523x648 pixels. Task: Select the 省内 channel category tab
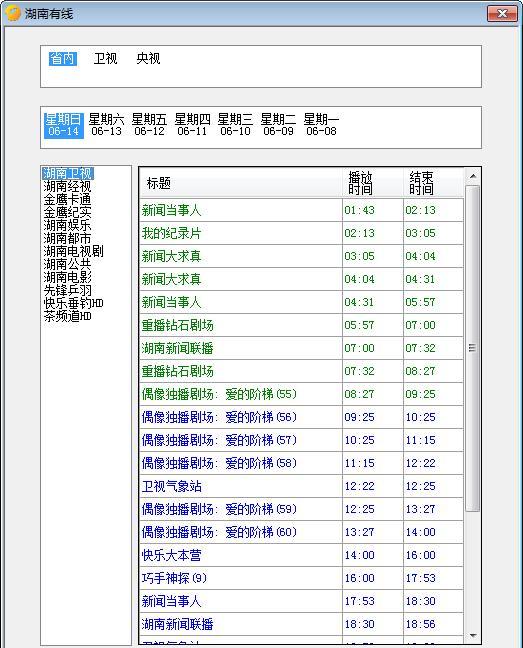[x=63, y=59]
